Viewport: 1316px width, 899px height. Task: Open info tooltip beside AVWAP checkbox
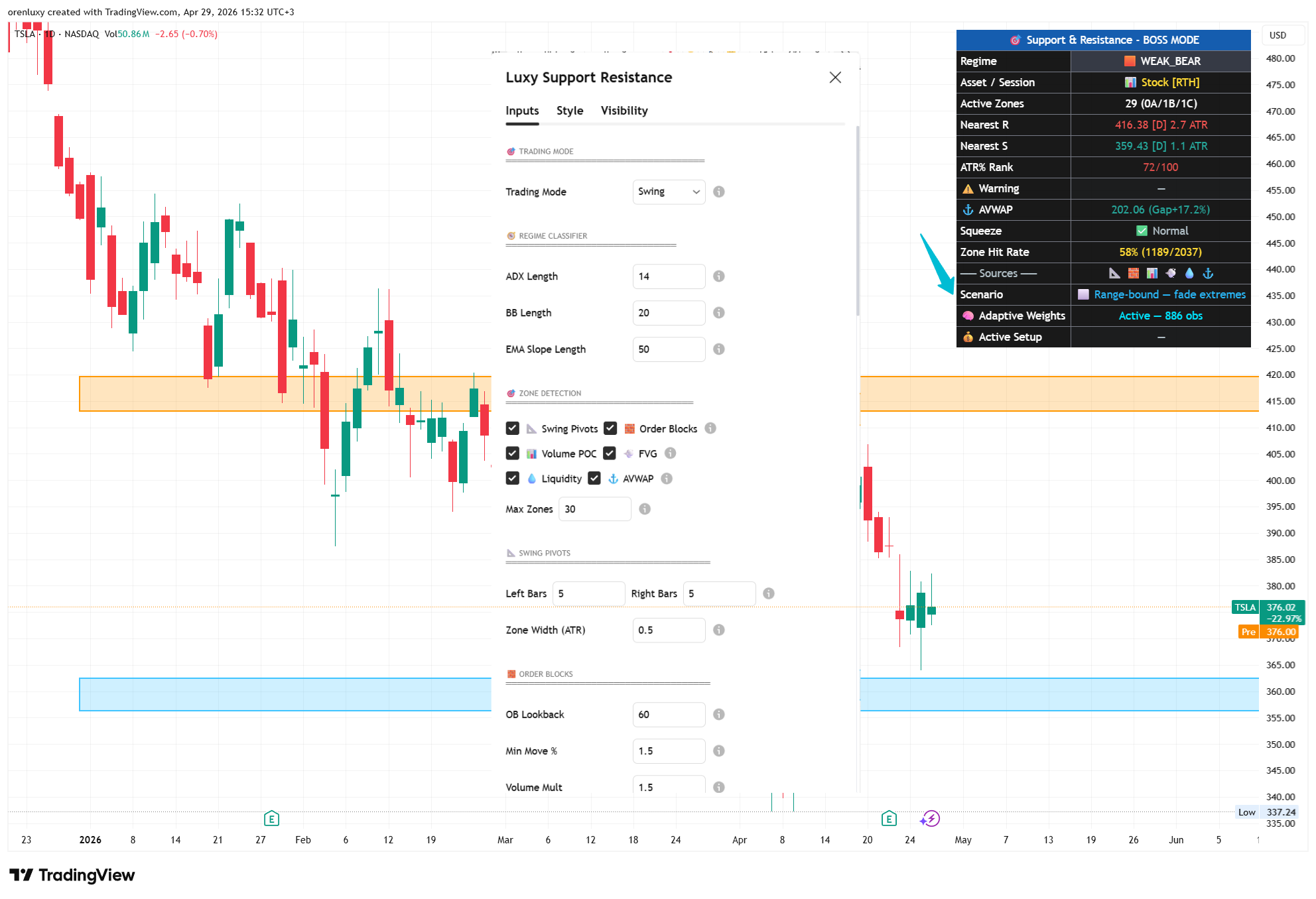[667, 479]
